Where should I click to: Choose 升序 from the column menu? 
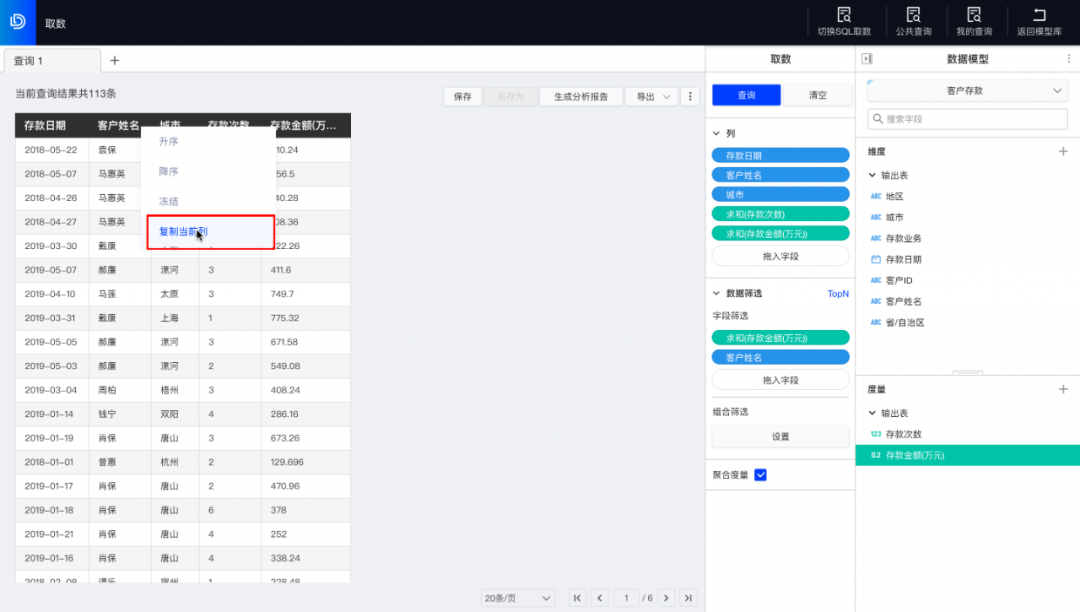[x=168, y=142]
